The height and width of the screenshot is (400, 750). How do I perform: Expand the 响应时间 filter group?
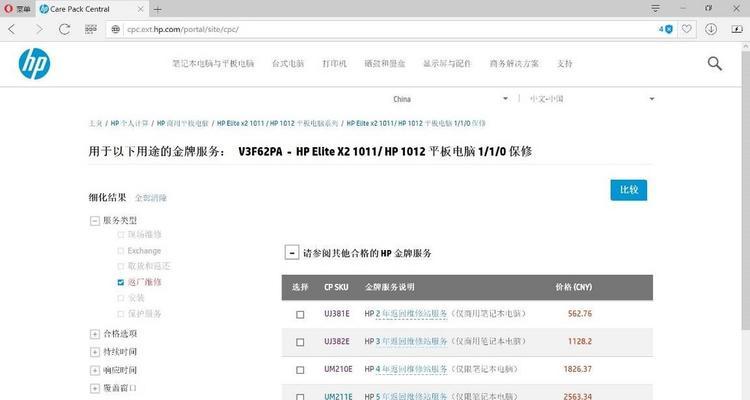[95, 370]
